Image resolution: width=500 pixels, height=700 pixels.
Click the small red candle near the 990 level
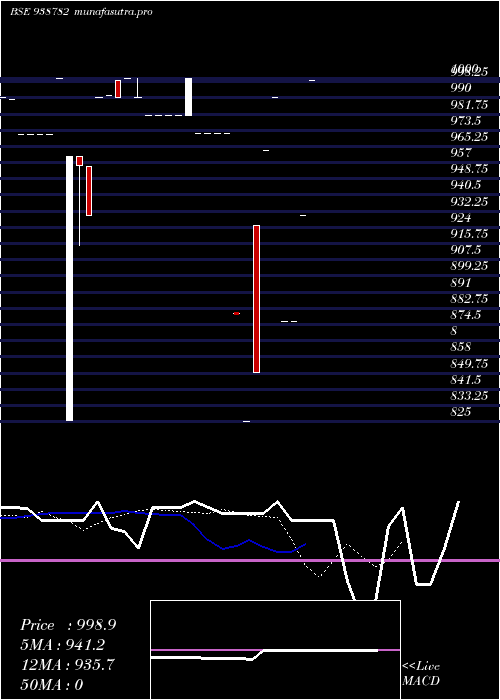point(118,89)
